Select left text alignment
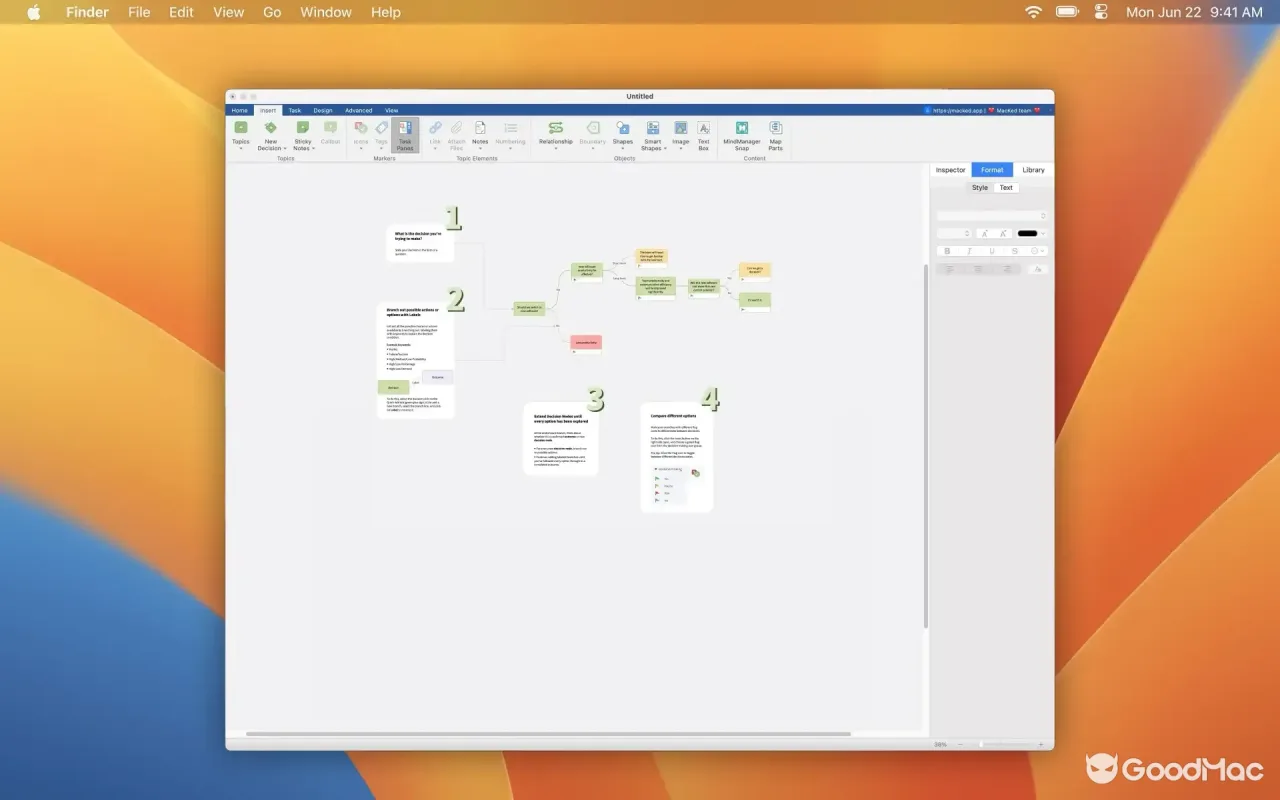Screen dimensions: 1280x800 point(949,269)
